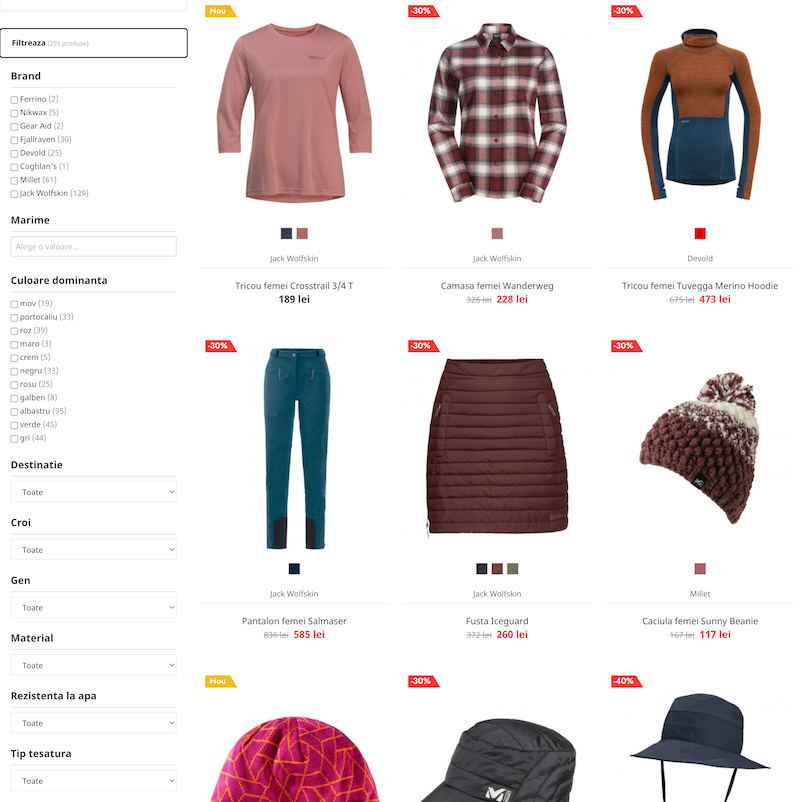This screenshot has height=802, width=800.
Task: Select dark navy swatch under Tricou Crosstrail
Action: (286, 234)
